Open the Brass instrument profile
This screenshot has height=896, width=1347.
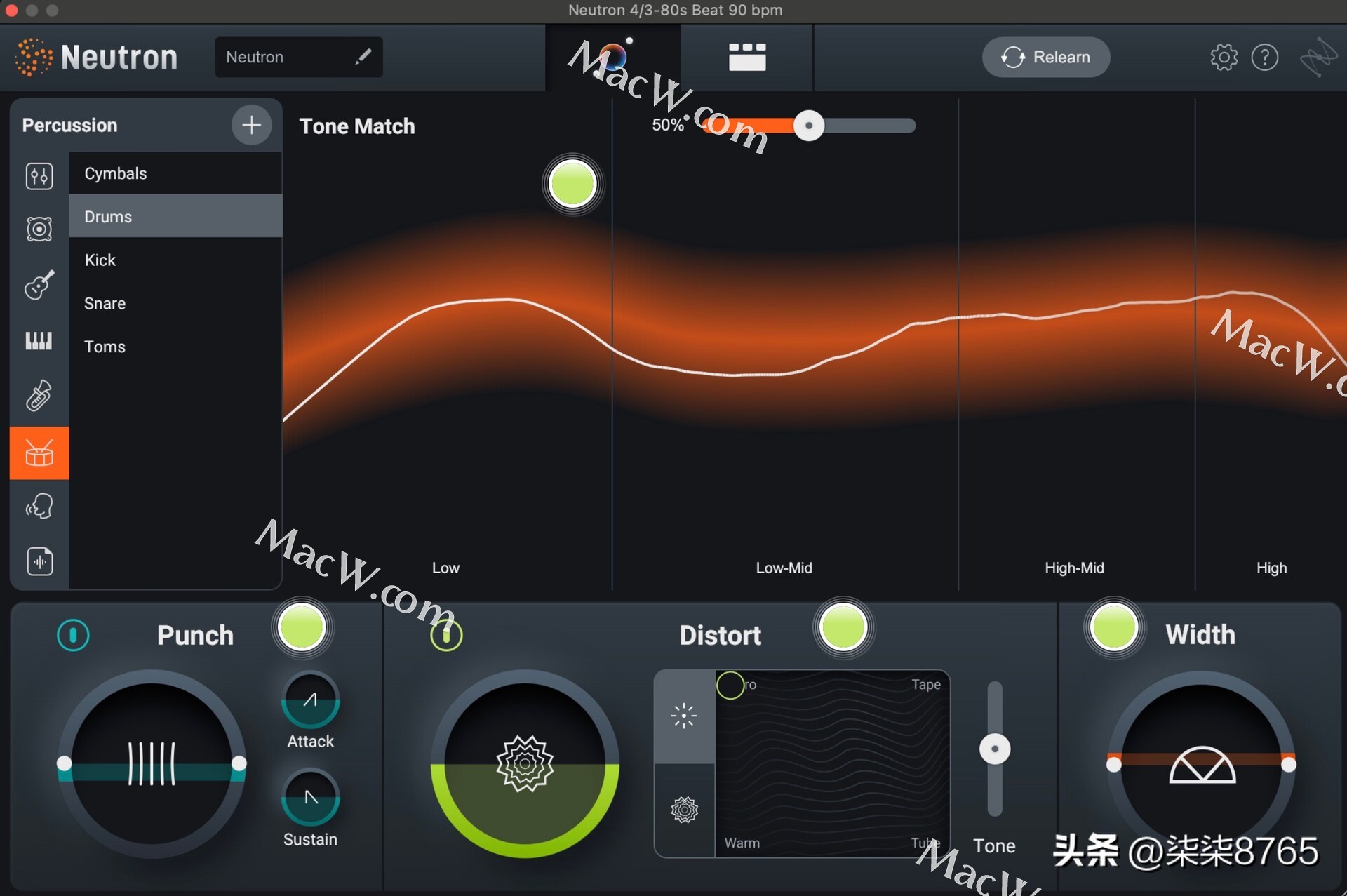click(39, 395)
